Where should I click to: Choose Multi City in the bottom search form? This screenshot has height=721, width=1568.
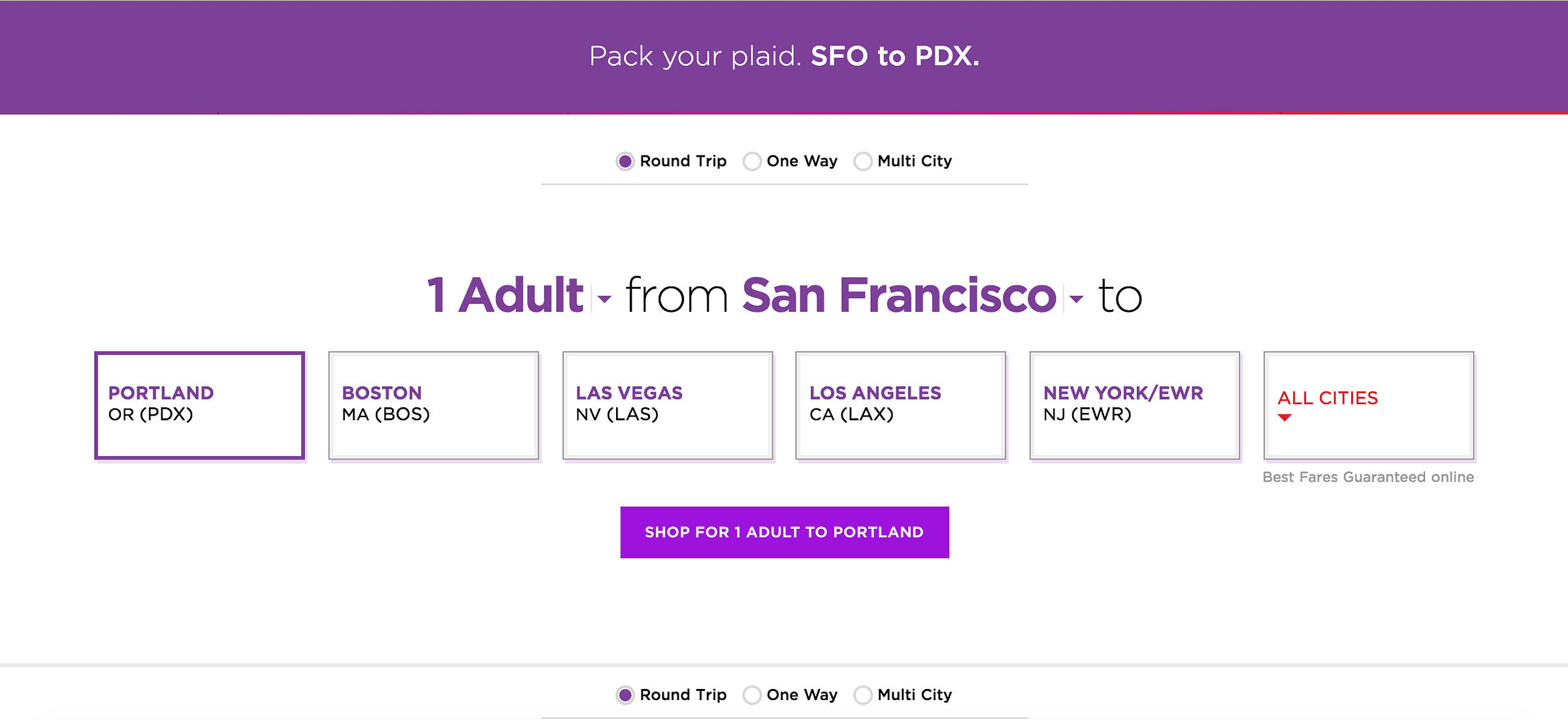[x=863, y=695]
